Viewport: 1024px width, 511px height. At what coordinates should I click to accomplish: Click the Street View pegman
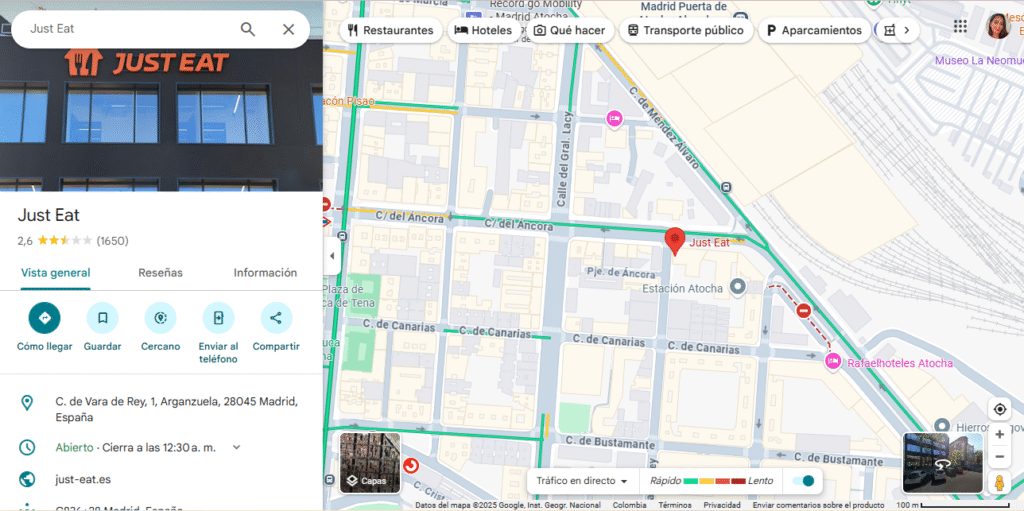999,483
